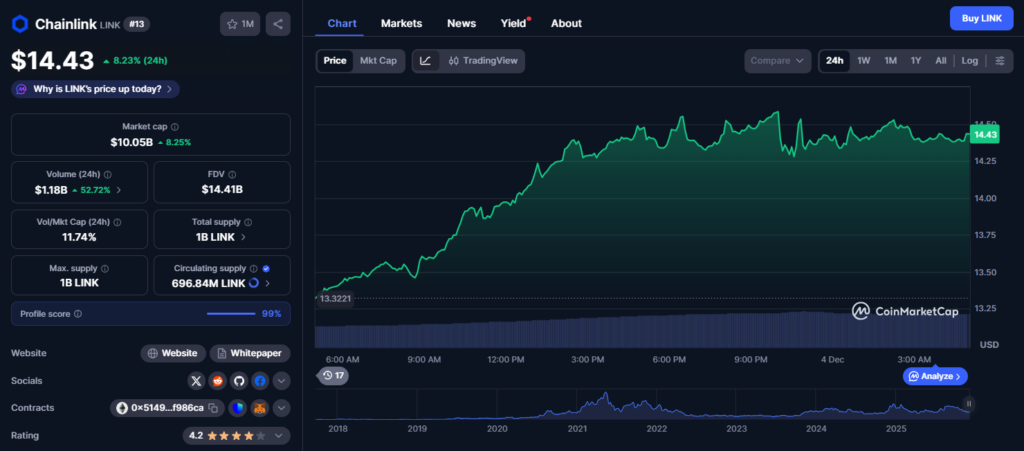
Task: Copy the 0x5149...f986ca contract address
Action: coord(214,408)
